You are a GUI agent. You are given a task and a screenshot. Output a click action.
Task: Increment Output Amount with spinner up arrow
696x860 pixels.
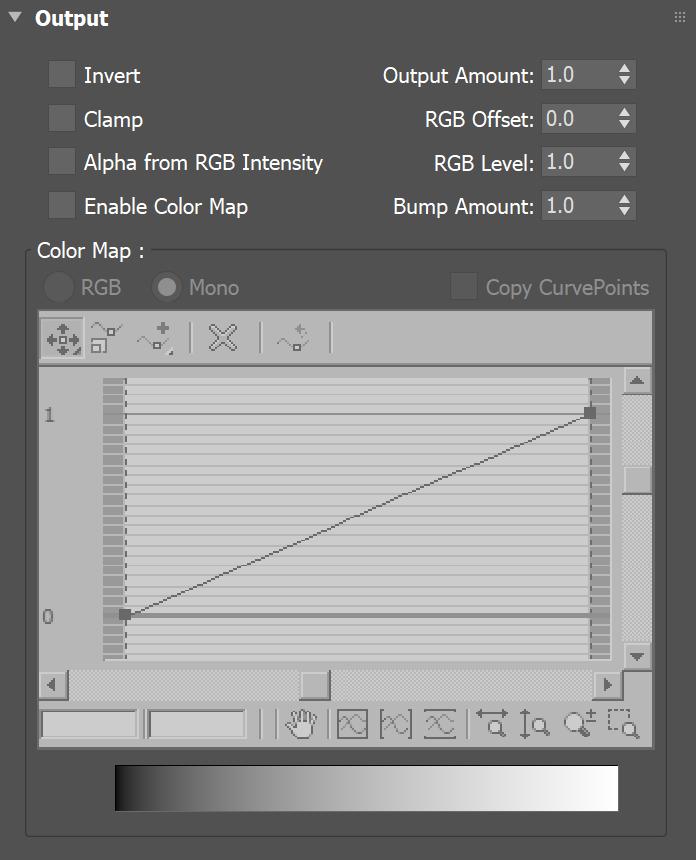625,68
